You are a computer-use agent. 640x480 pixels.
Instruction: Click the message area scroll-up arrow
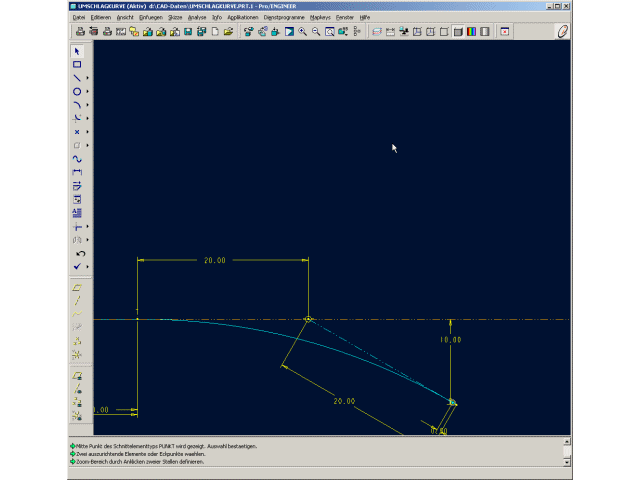click(567, 442)
